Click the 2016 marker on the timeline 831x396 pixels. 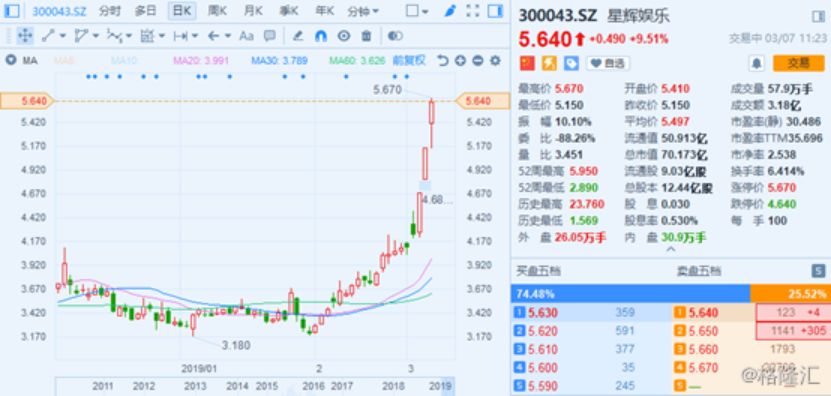point(313,386)
